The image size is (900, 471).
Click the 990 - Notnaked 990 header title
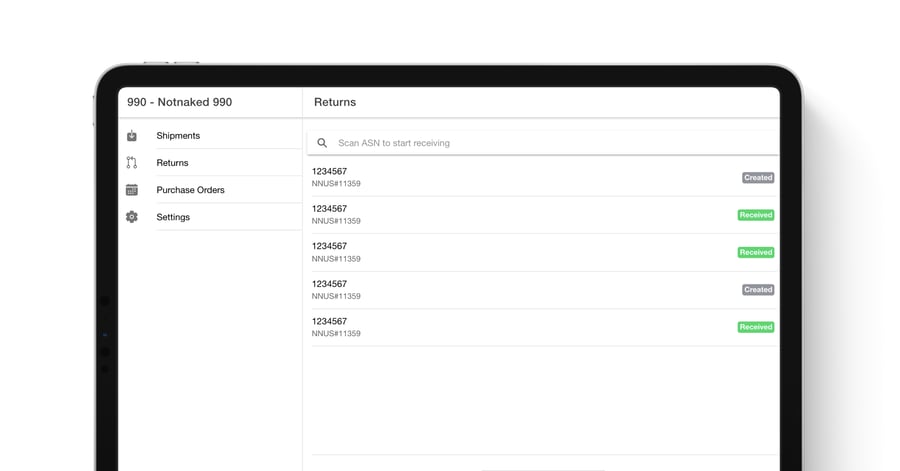pos(180,102)
